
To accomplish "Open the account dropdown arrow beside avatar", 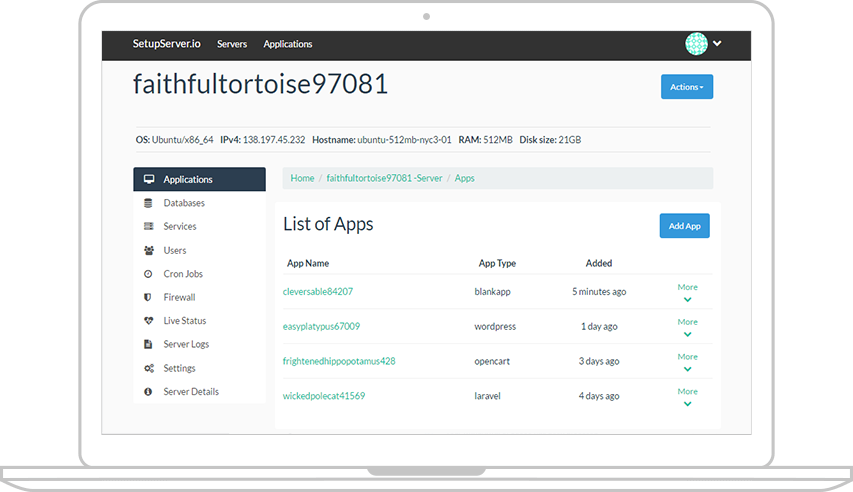I will [717, 44].
